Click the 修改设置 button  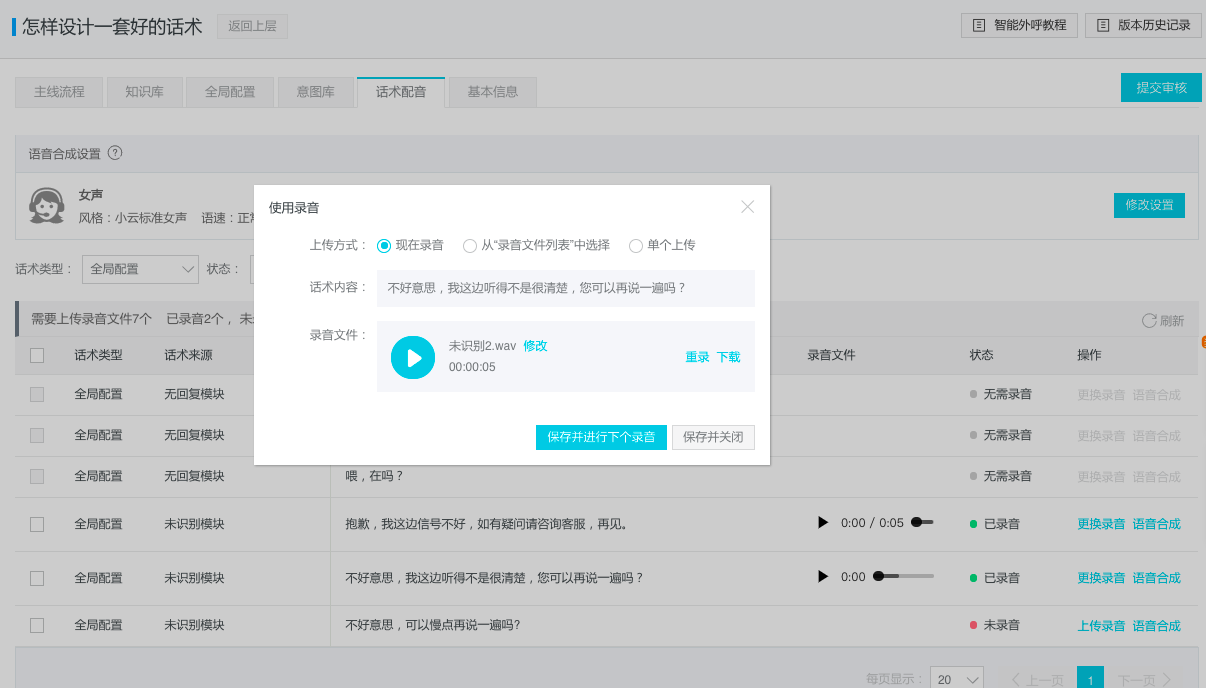click(1149, 205)
